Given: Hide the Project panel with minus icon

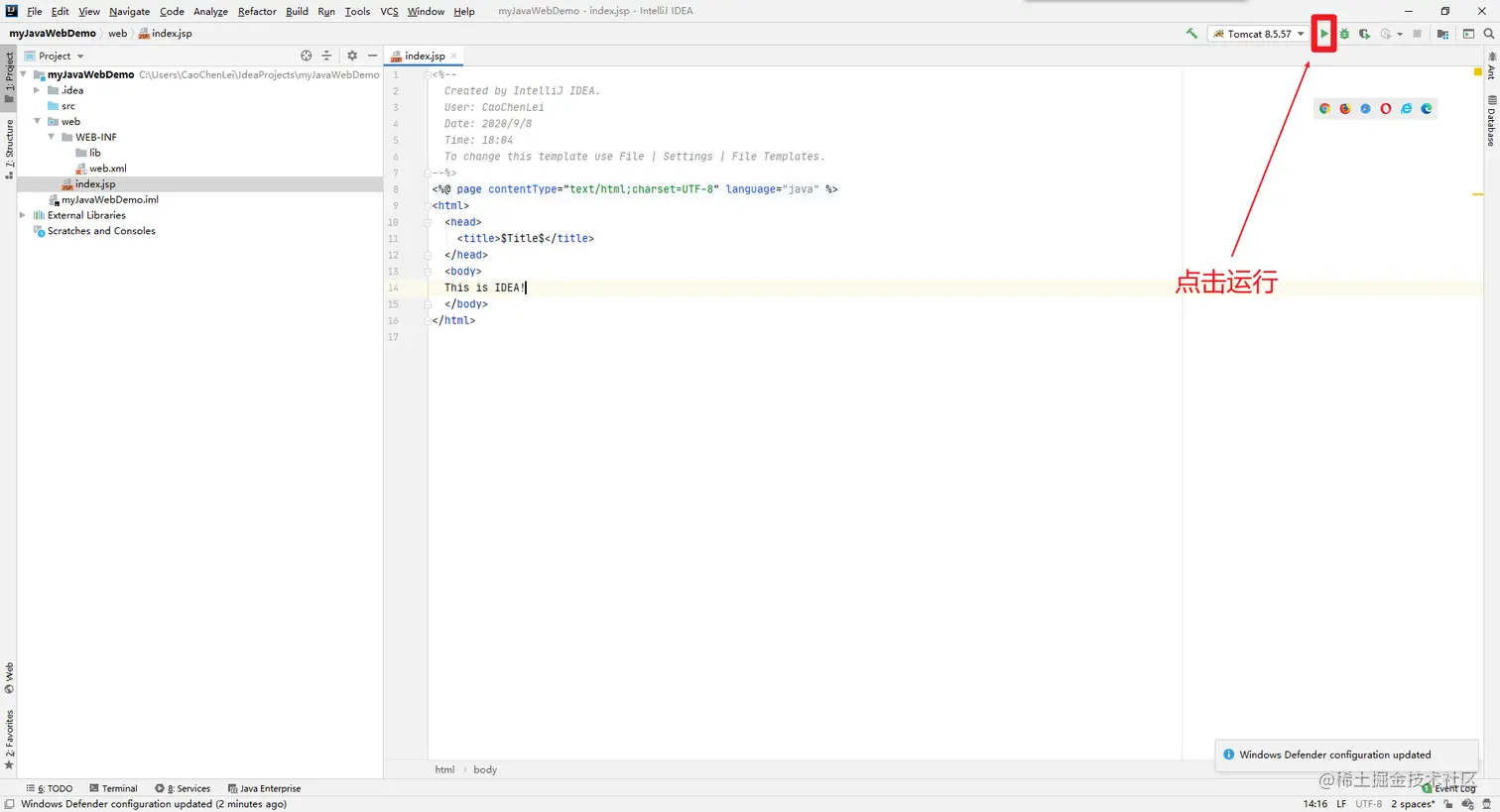Looking at the screenshot, I should tap(372, 56).
